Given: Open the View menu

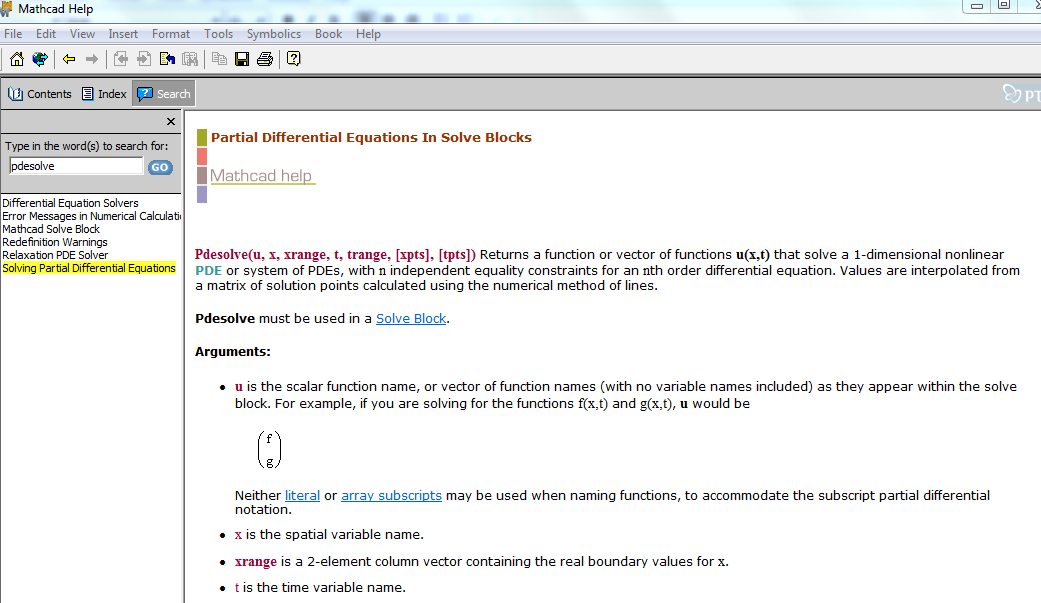Looking at the screenshot, I should pyautogui.click(x=82, y=34).
